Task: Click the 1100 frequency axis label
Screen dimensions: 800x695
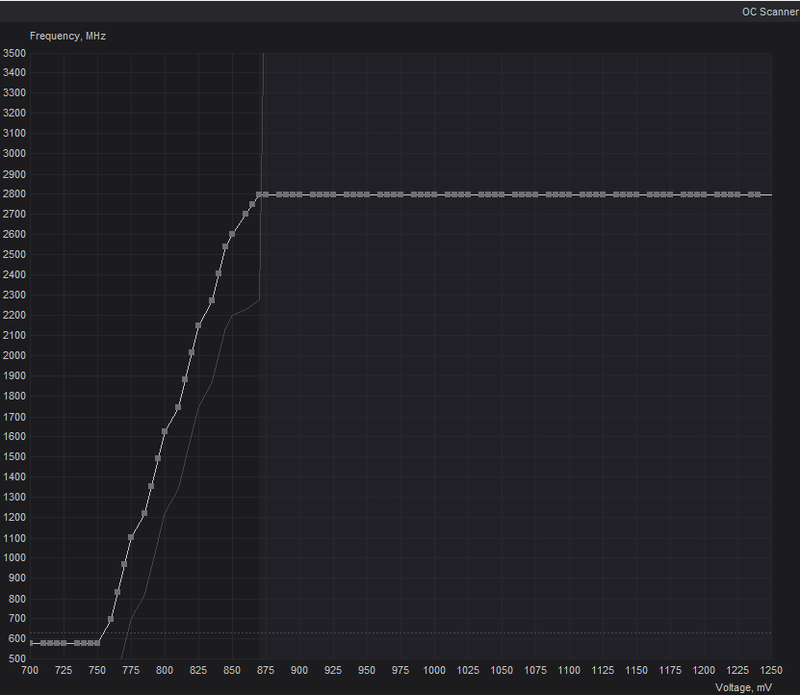Action: pyautogui.click(x=14, y=538)
